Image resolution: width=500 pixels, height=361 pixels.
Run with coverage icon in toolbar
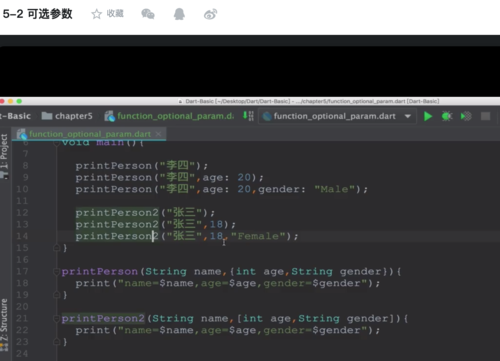tap(466, 116)
